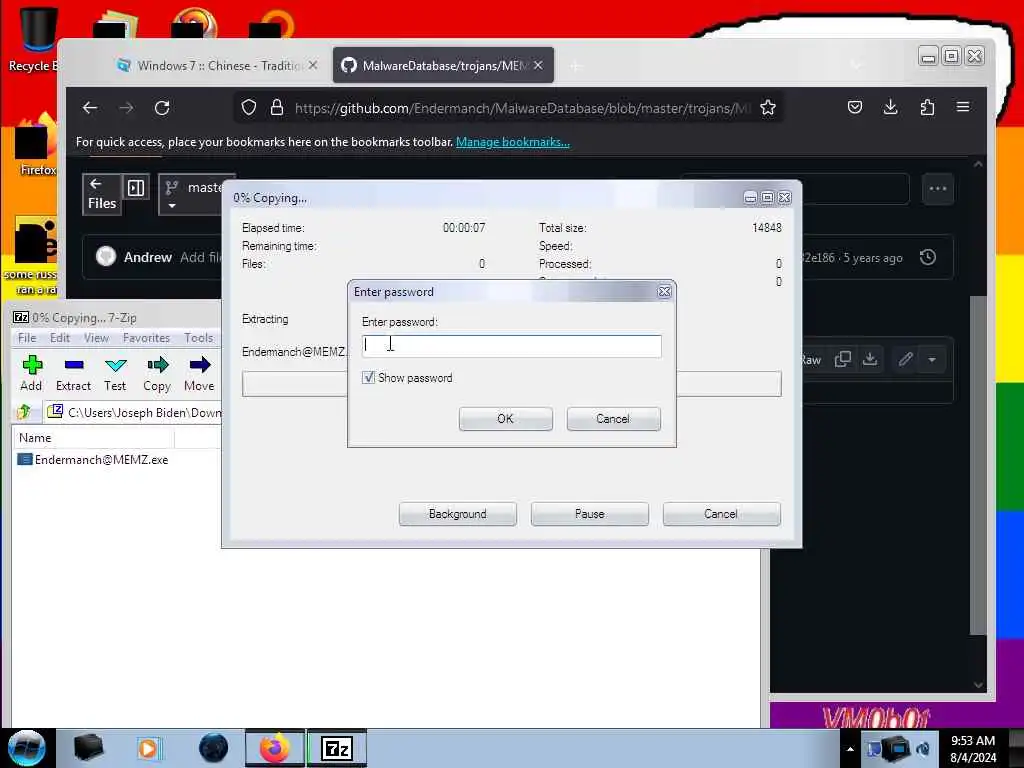Switch to Windows 7 Chinese Traditional tab
1024x768 pixels.
(x=209, y=65)
